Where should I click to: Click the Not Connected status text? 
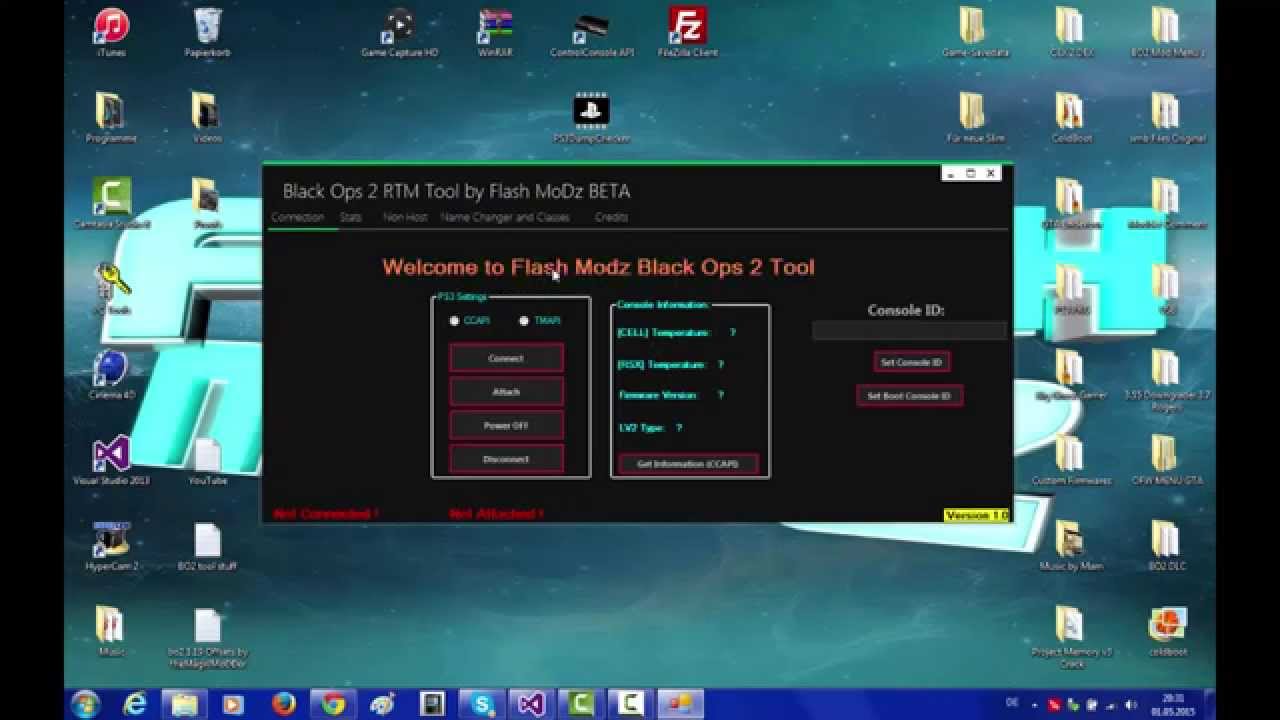[x=326, y=514]
